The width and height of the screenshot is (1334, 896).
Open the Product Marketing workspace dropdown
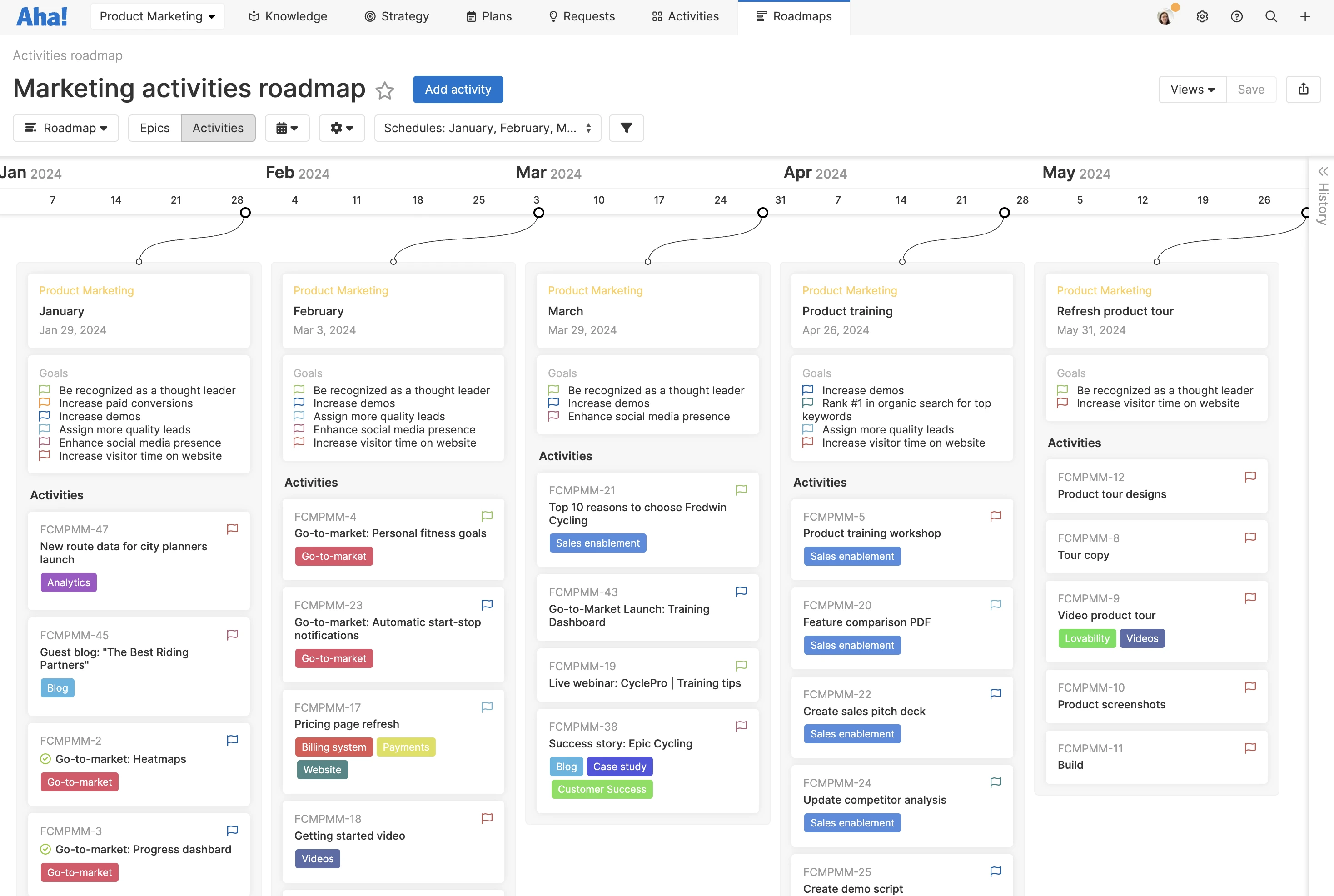(157, 16)
